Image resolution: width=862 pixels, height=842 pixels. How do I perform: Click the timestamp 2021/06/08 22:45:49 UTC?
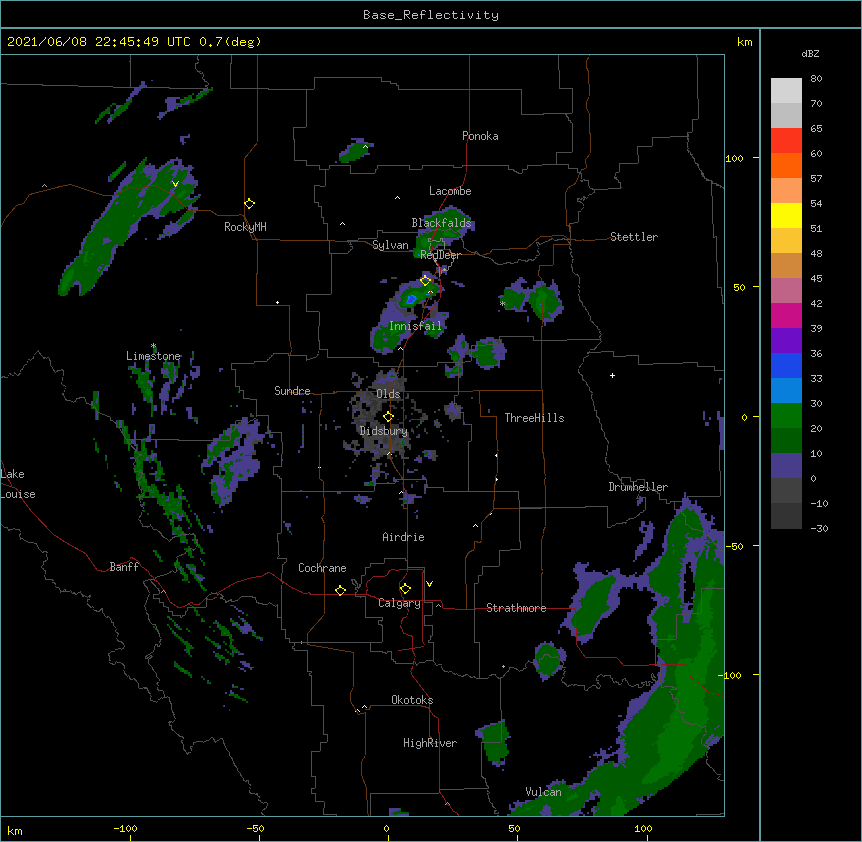(99, 42)
